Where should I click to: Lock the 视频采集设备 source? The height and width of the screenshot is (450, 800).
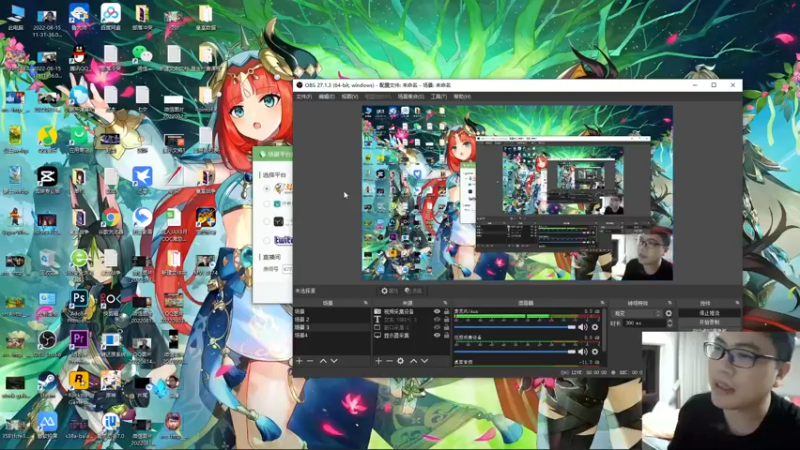pos(446,311)
